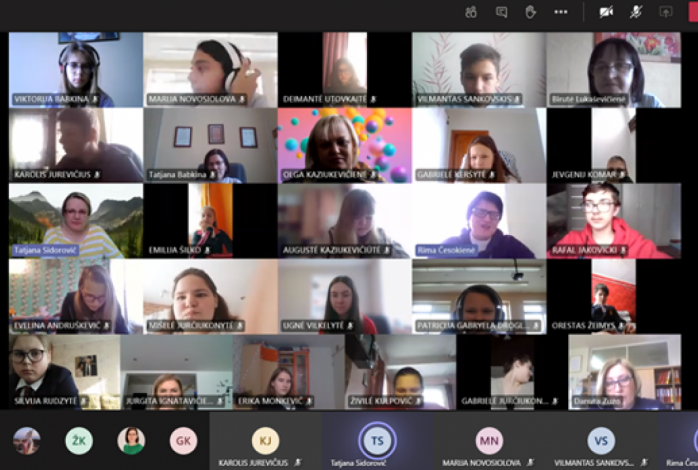
Task: Toggle the camera on
Action: [x=606, y=12]
